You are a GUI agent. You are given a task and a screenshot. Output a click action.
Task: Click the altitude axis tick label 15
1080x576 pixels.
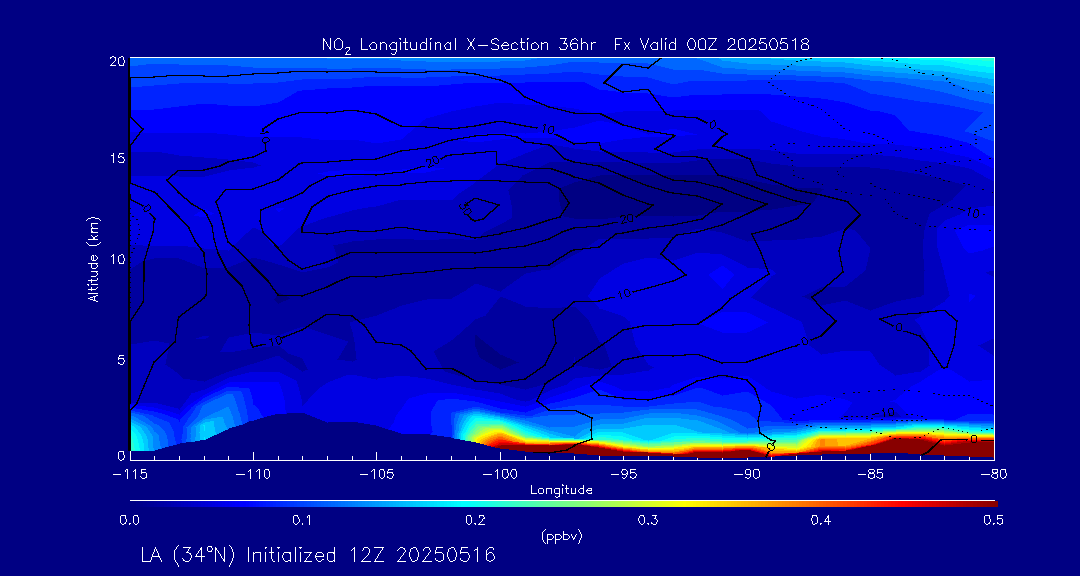click(x=117, y=158)
